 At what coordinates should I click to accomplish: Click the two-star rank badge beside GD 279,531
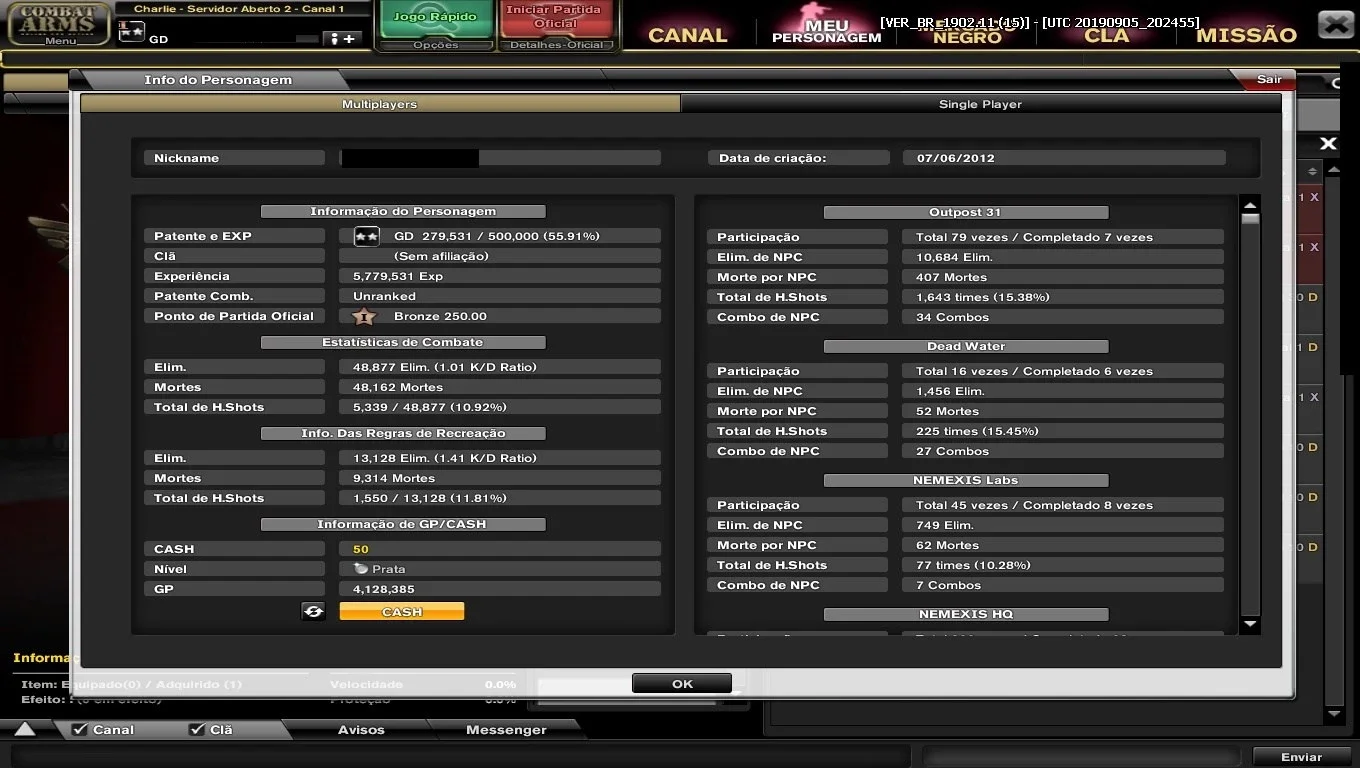click(366, 237)
